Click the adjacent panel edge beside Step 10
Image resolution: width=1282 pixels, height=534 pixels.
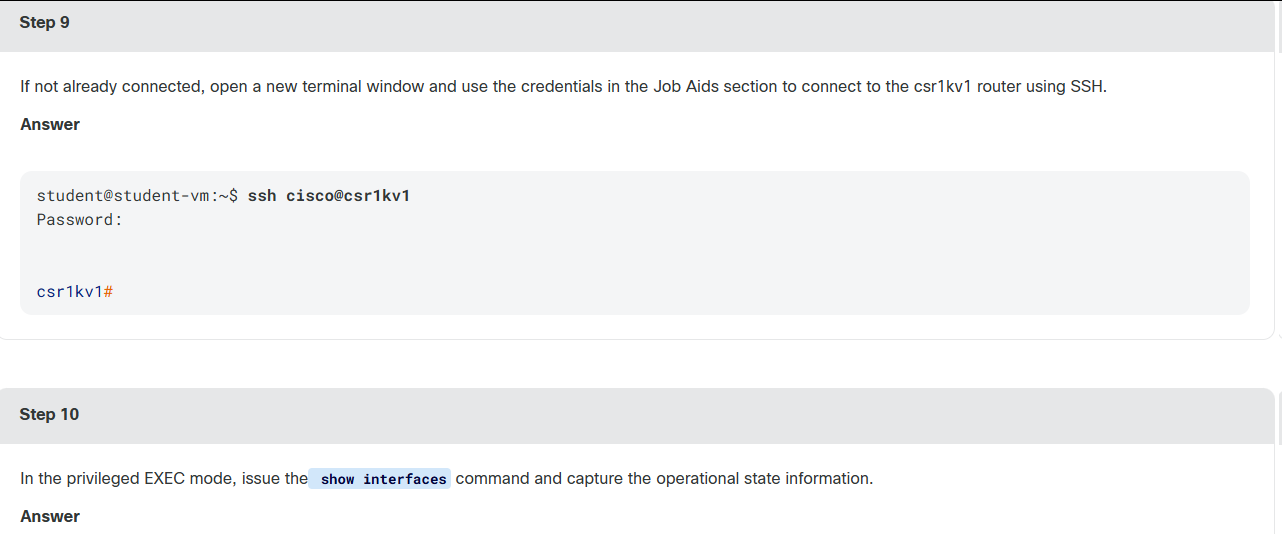[x=1280, y=462]
